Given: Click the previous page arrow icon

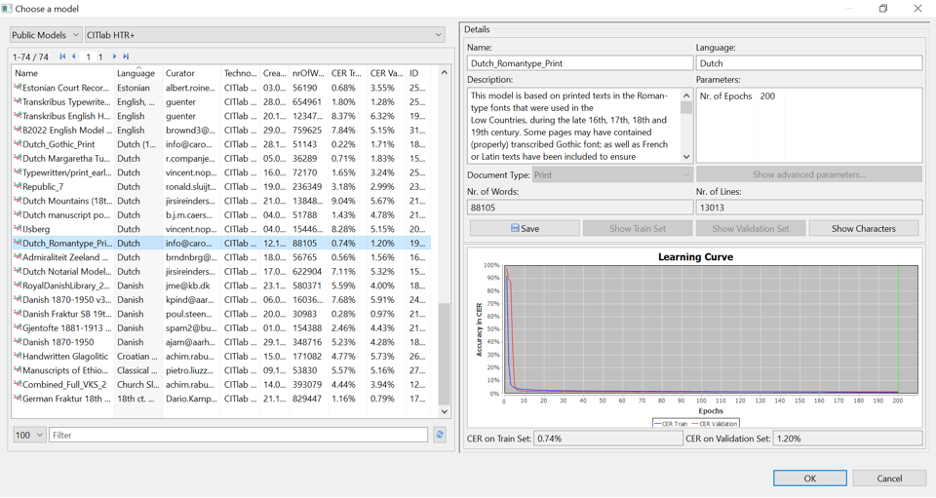Looking at the screenshot, I should (74, 57).
